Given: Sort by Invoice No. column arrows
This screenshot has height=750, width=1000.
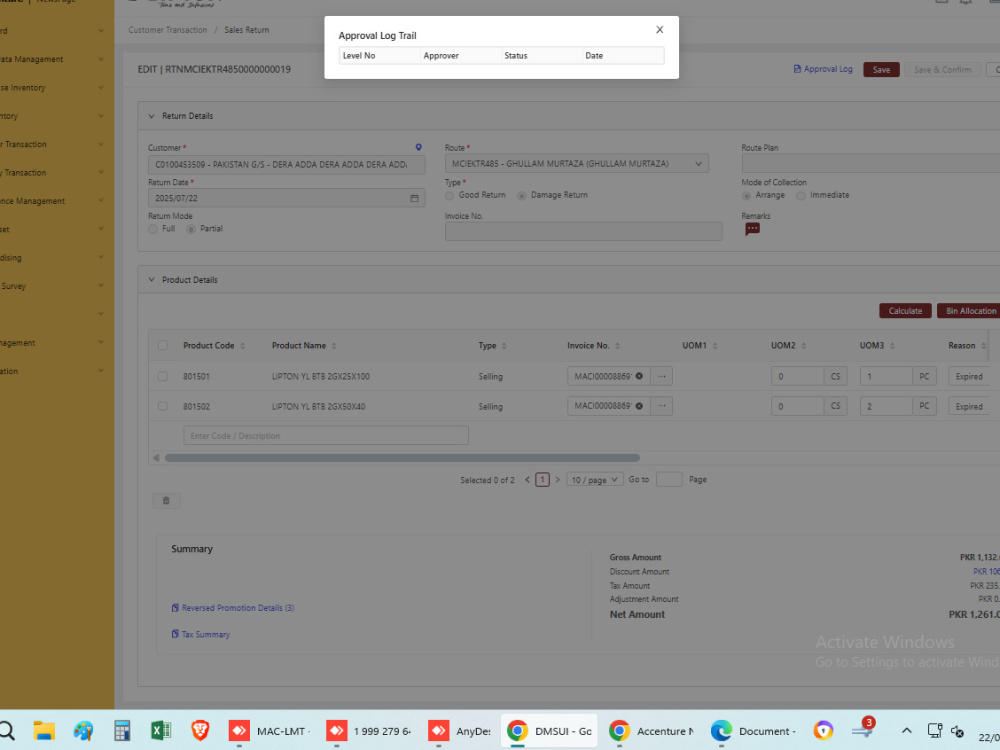Looking at the screenshot, I should pos(617,346).
